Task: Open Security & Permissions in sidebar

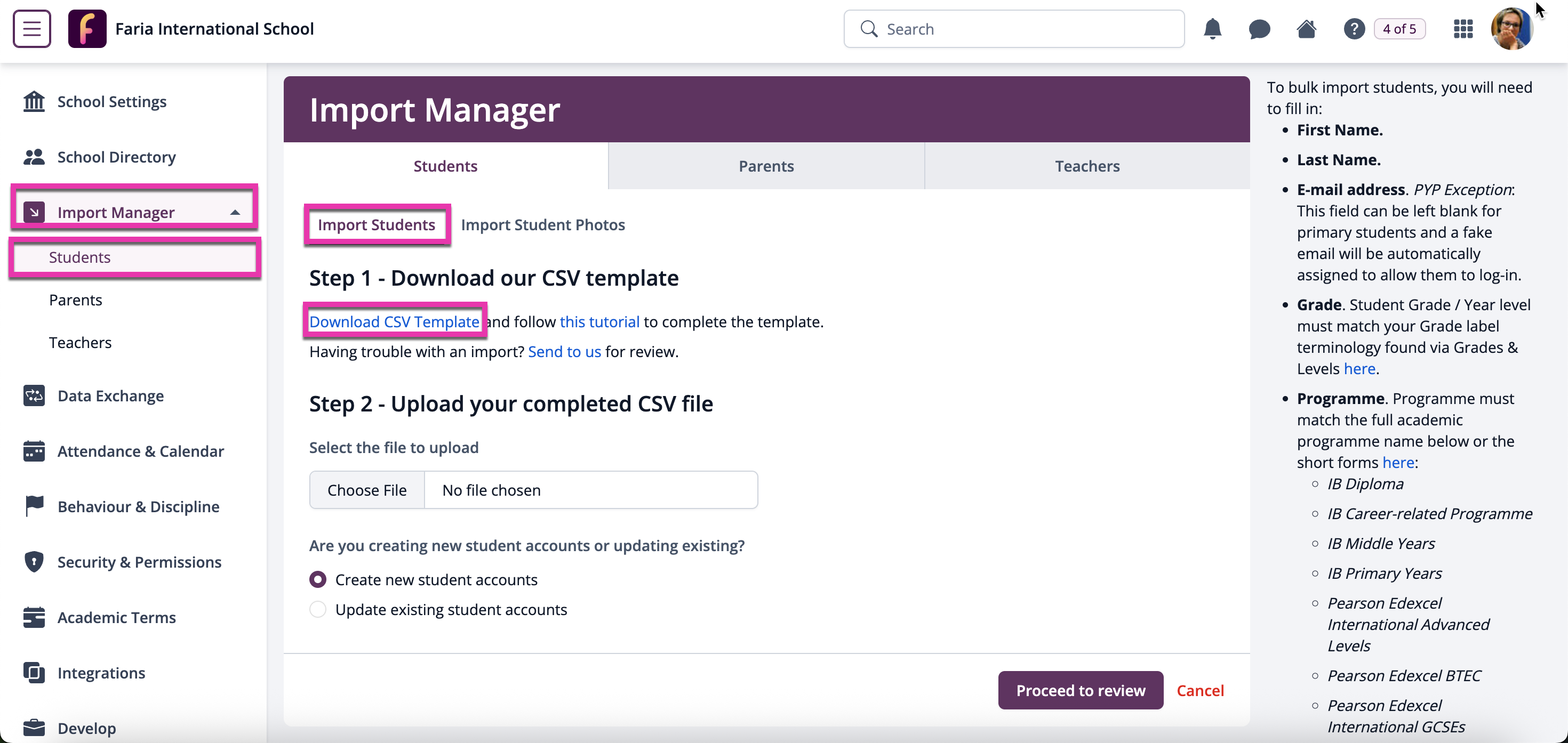Action: click(139, 562)
